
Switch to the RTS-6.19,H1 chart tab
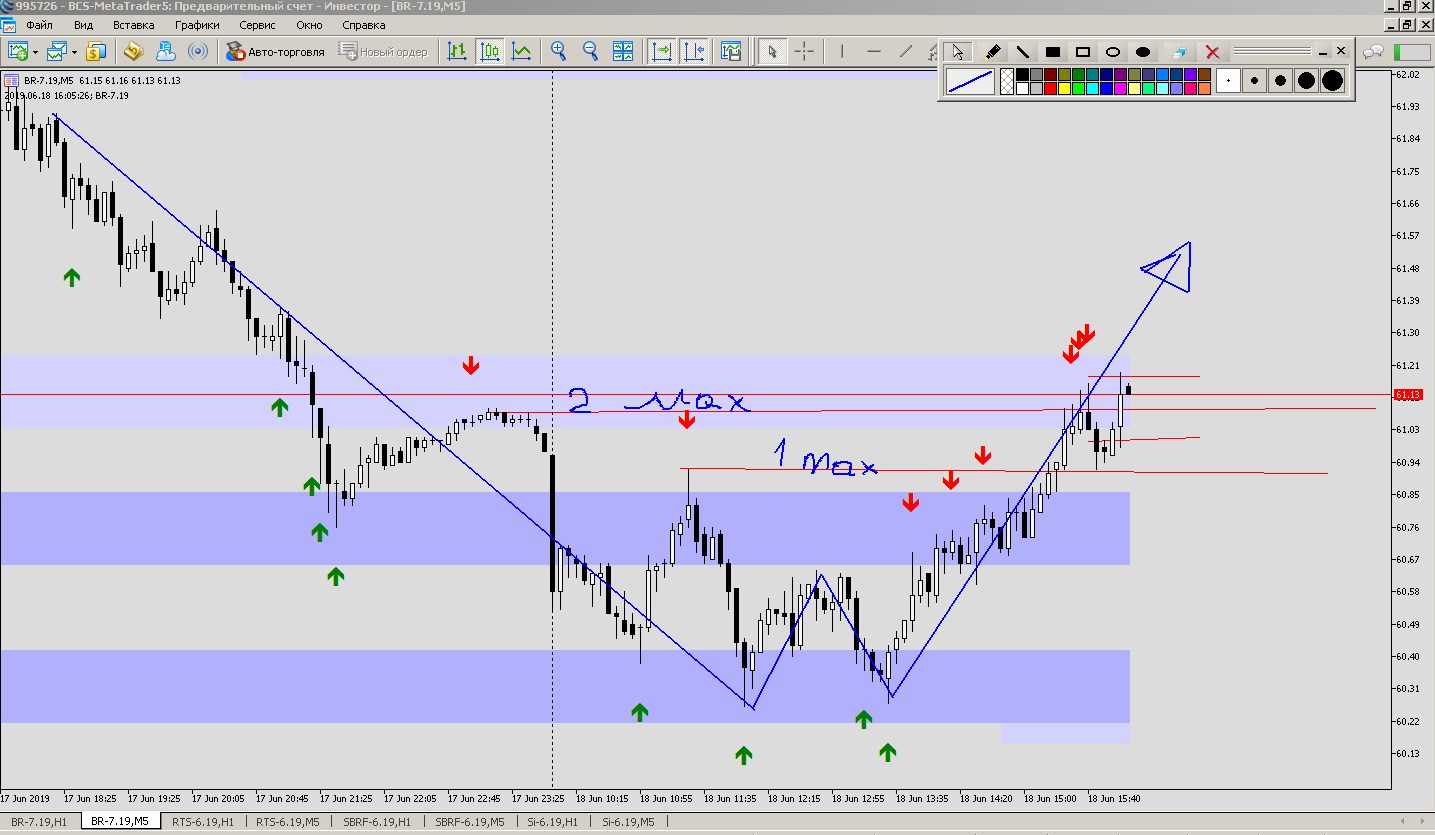point(203,822)
